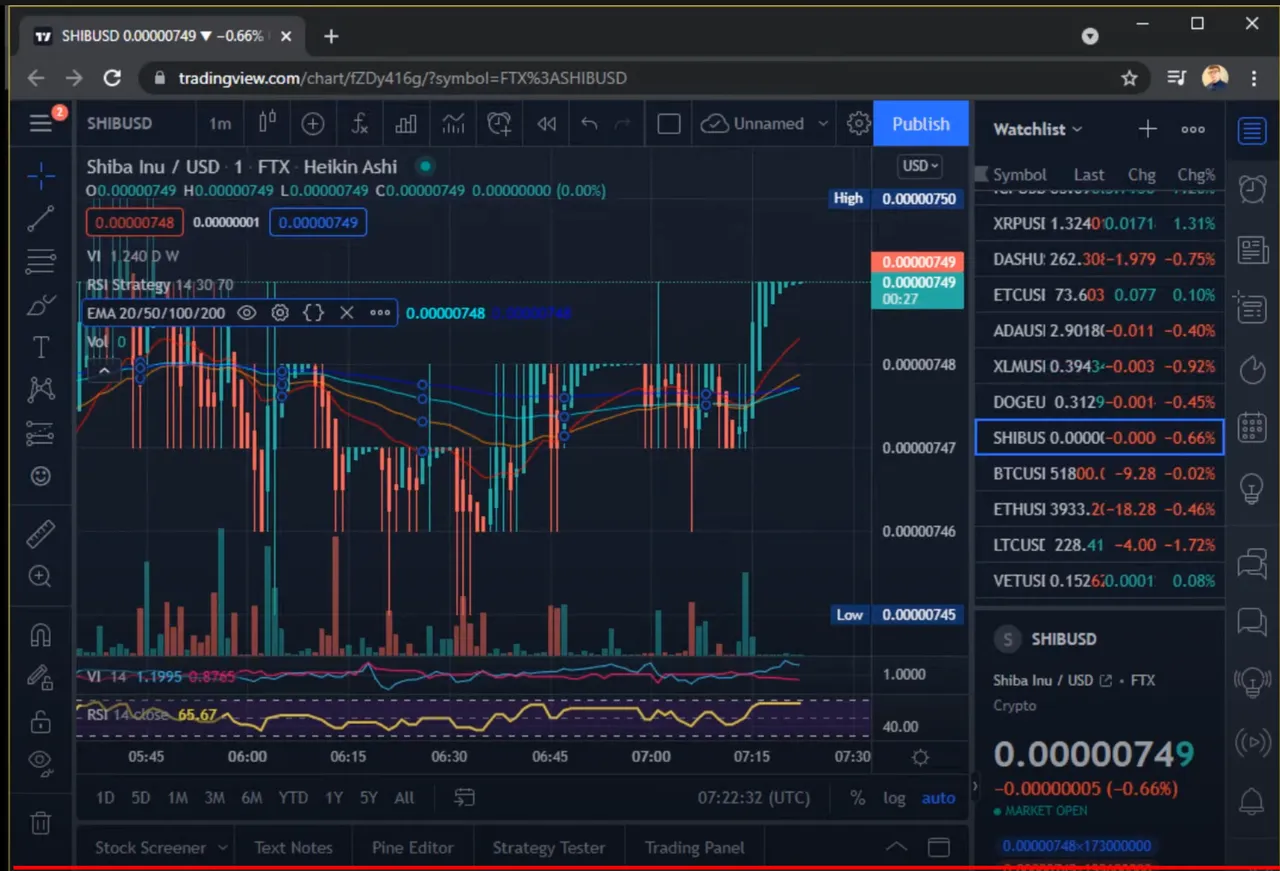
Task: Activate the zoom in tool
Action: coord(41,577)
